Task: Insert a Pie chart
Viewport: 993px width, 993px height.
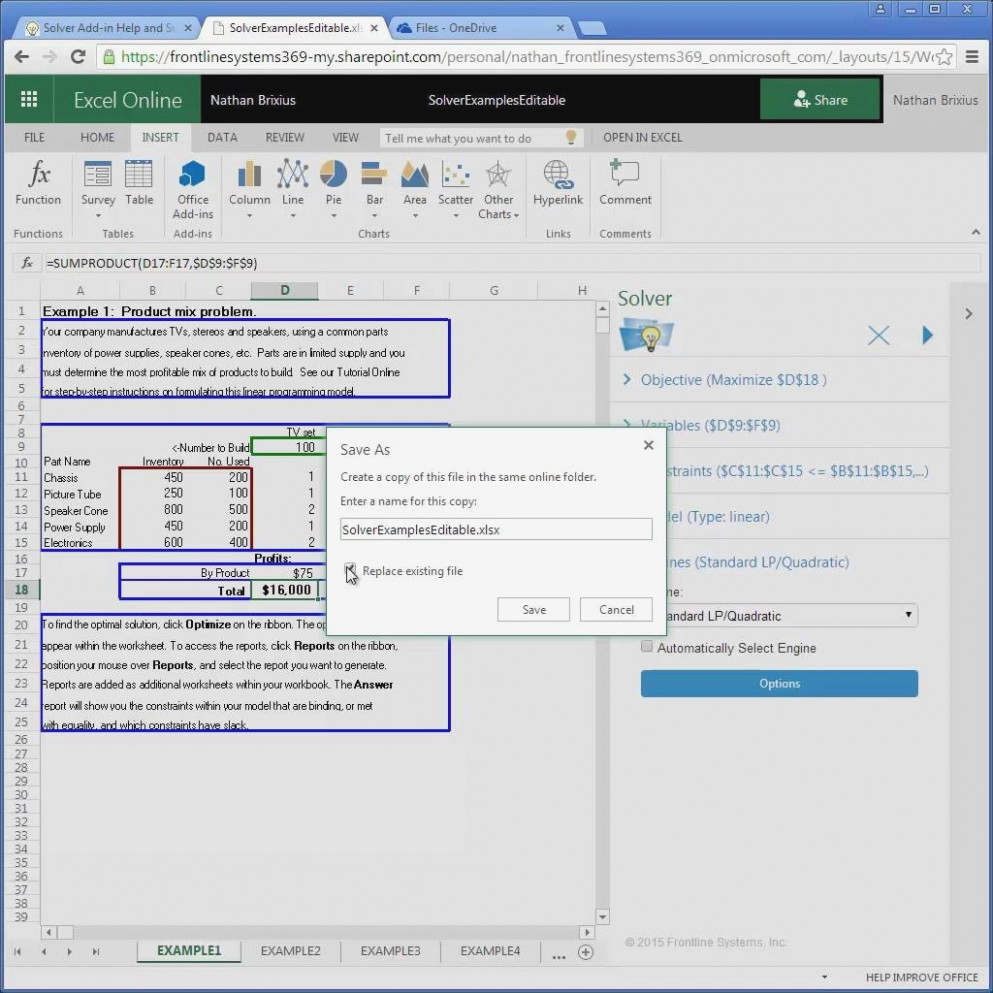Action: click(x=333, y=176)
